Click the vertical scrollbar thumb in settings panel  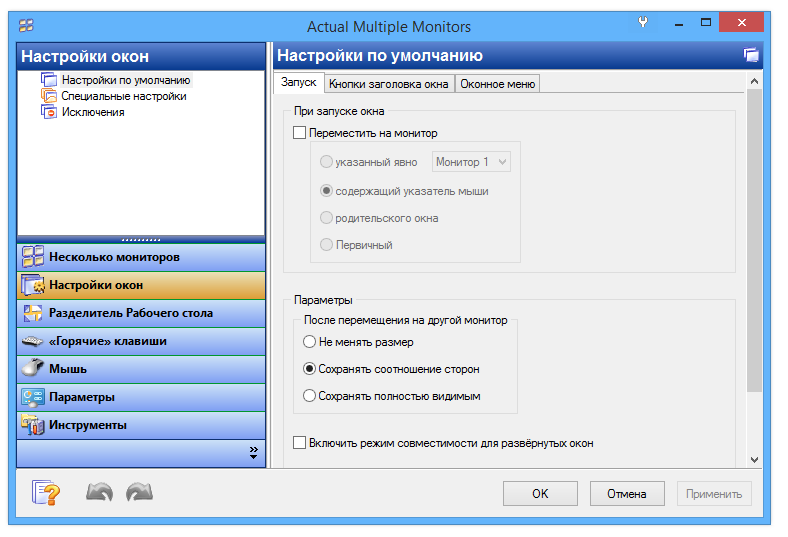pyautogui.click(x=754, y=241)
